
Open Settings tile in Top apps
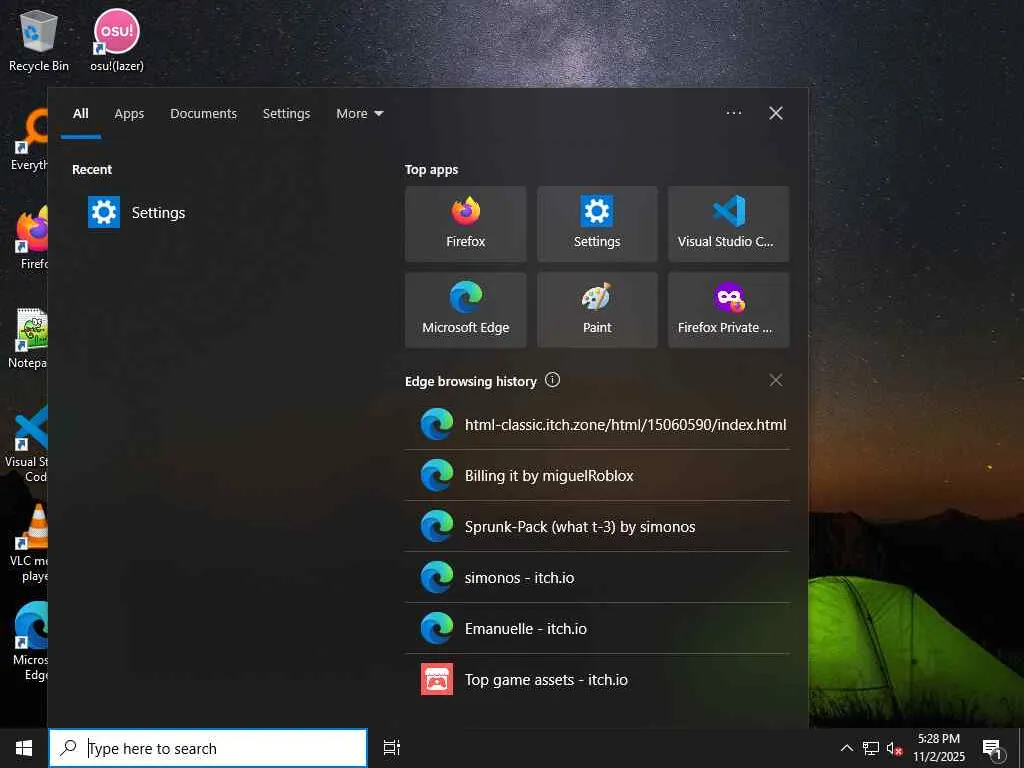(x=597, y=224)
